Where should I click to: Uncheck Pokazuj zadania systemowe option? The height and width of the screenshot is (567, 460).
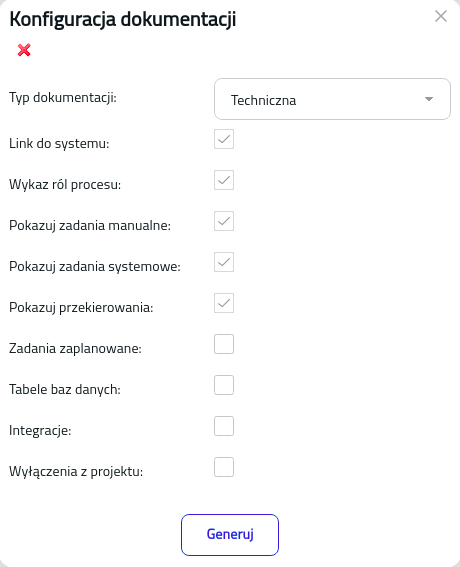[224, 262]
